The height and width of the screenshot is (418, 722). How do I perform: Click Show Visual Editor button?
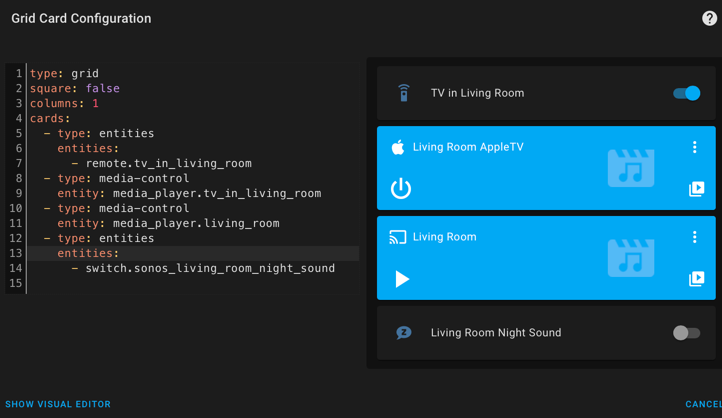point(58,404)
